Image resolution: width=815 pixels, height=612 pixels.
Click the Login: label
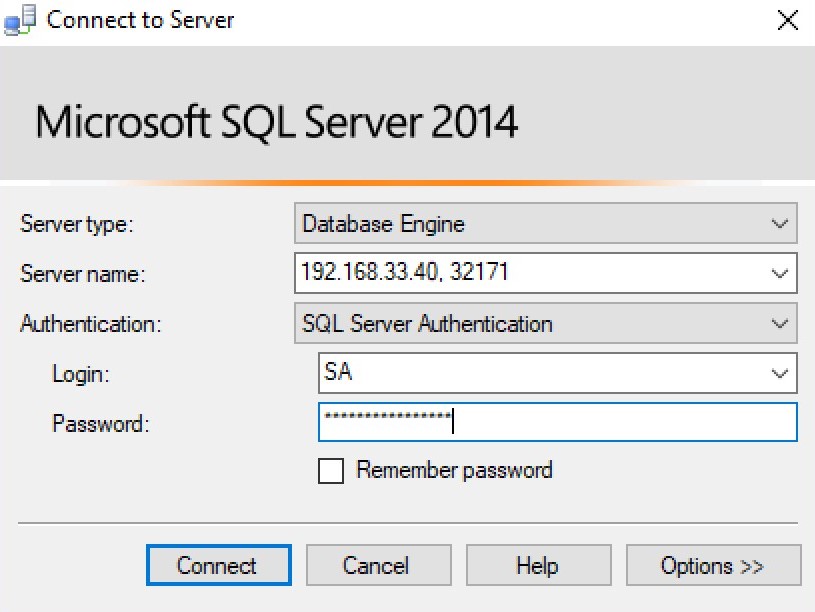tap(81, 374)
